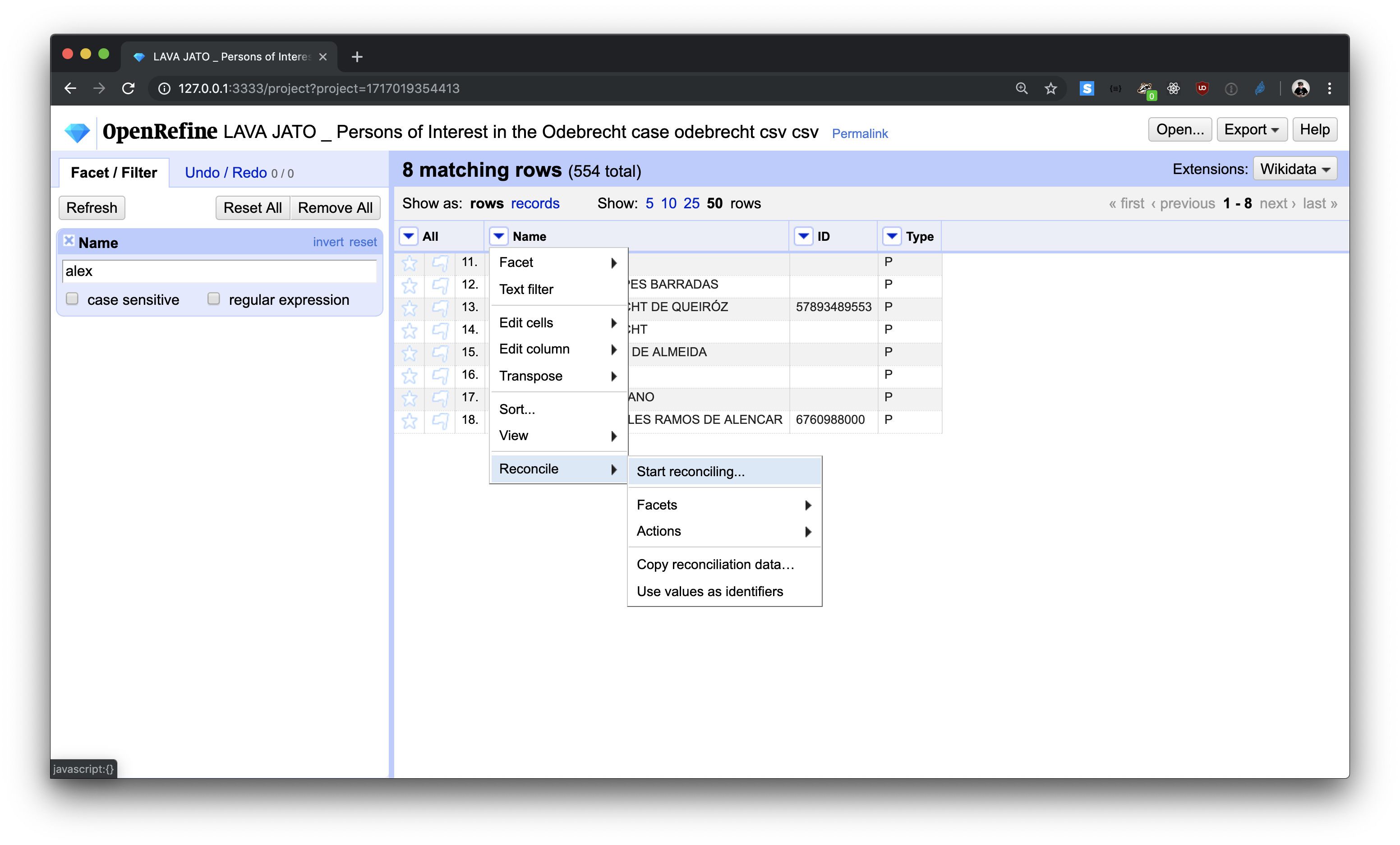Star row 11
1400x845 pixels.
coord(409,262)
